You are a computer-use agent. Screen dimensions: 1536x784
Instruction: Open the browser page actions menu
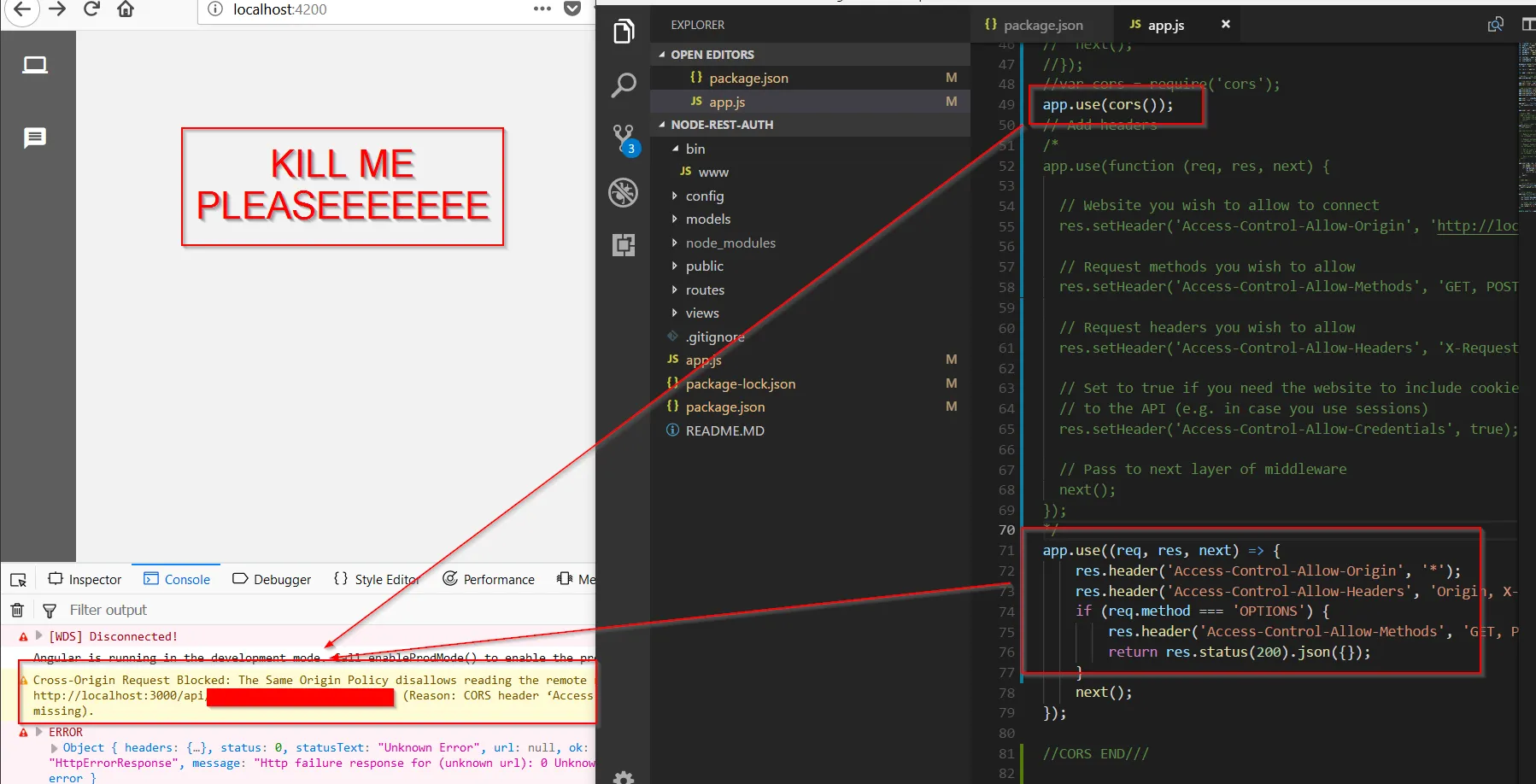tap(542, 9)
